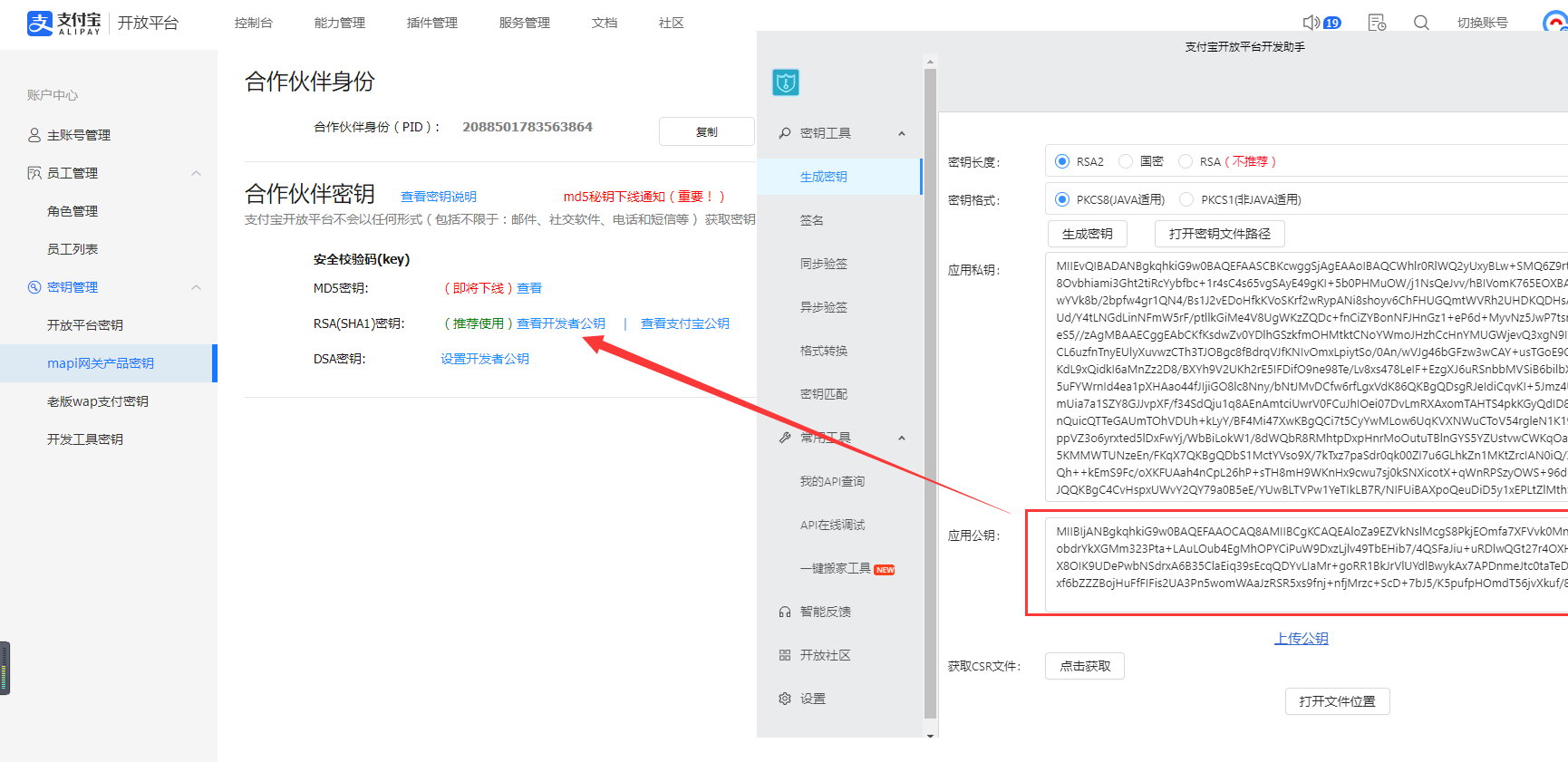Open 能力管理 in top navigation
This screenshot has height=762, width=1568.
coord(340,23)
